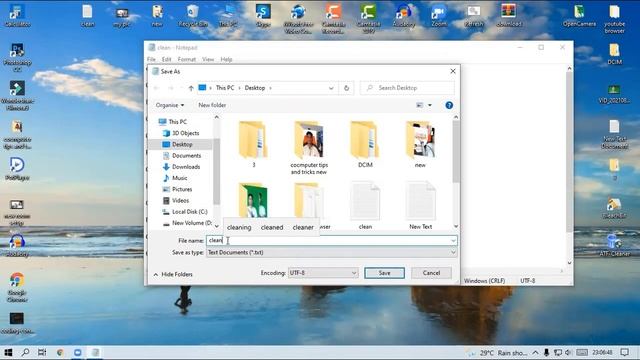Select the 'new' folder in the file list
The image size is (640, 360).
(x=420, y=144)
